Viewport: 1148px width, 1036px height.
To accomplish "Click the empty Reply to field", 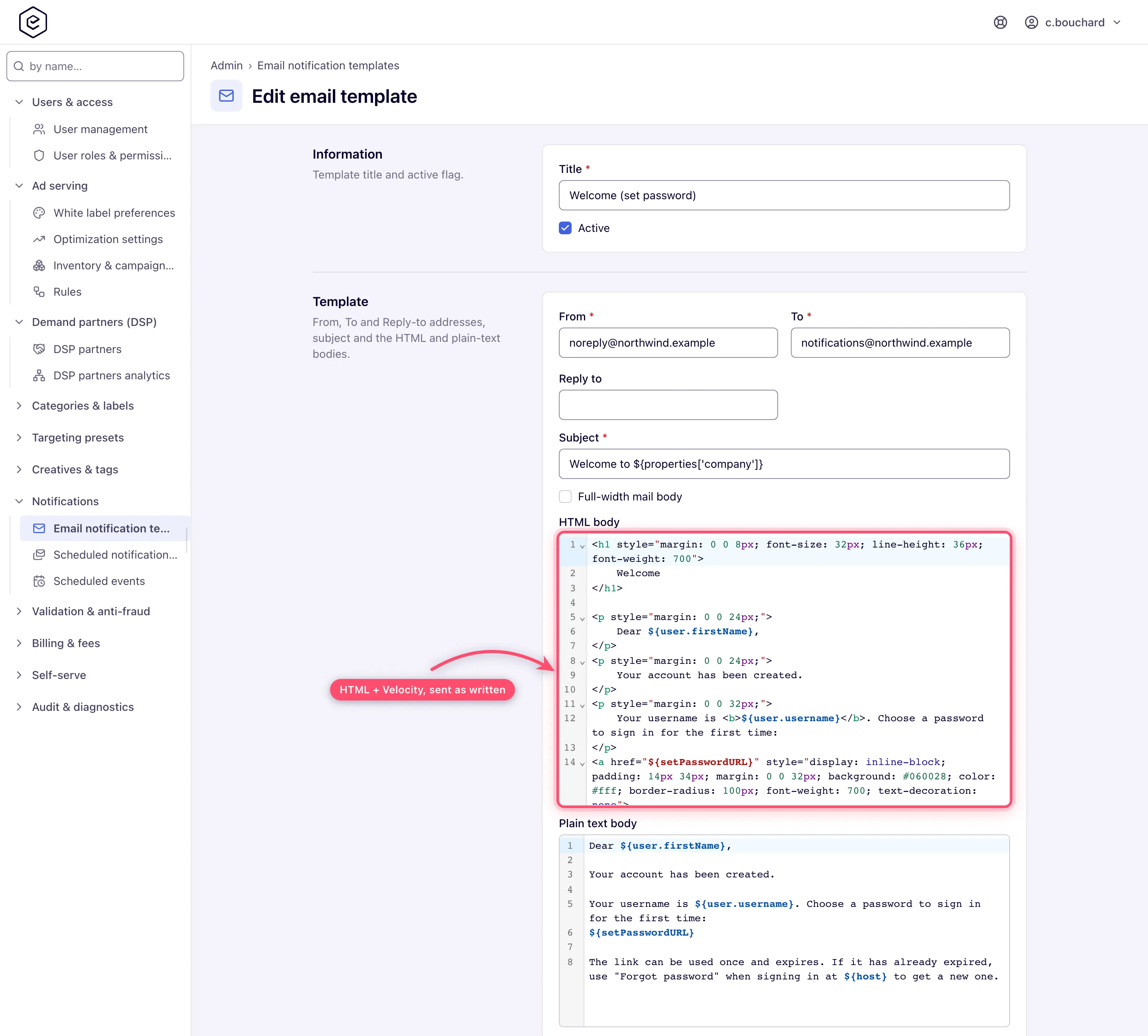I will click(x=668, y=405).
